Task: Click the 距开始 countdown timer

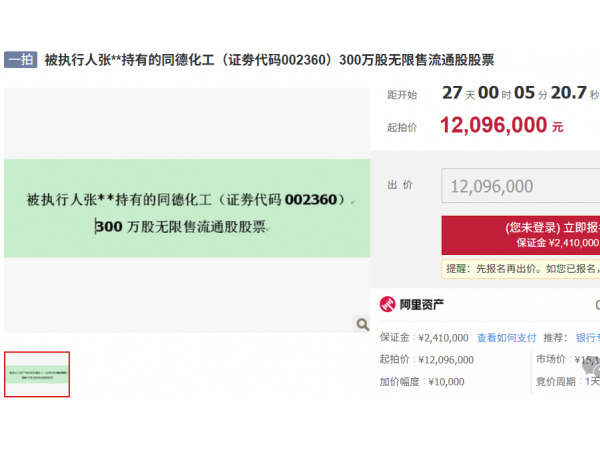Action: (520, 95)
